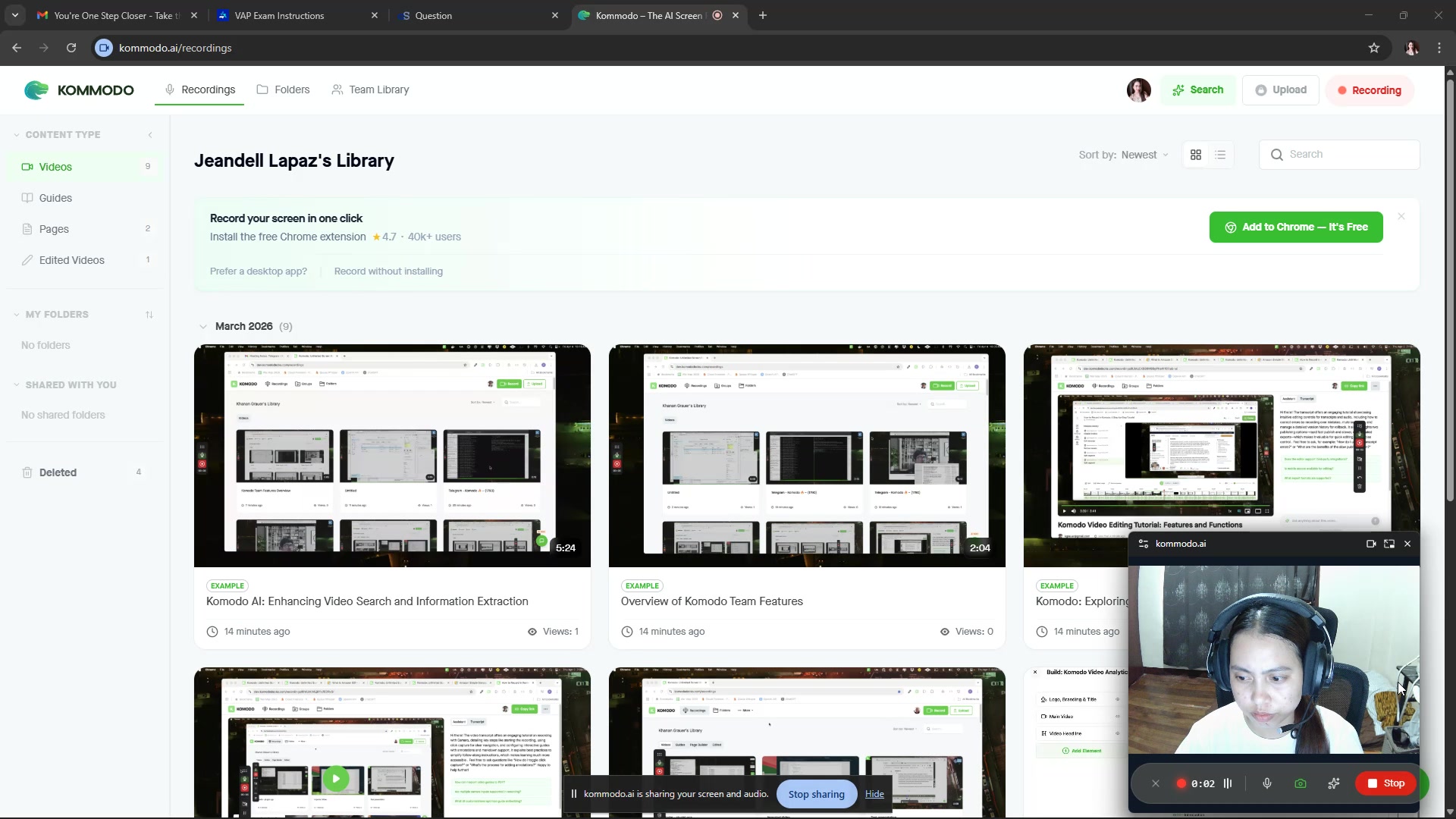1456x819 pixels.
Task: Close the kommodo.ai camera widget
Action: [x=1407, y=544]
